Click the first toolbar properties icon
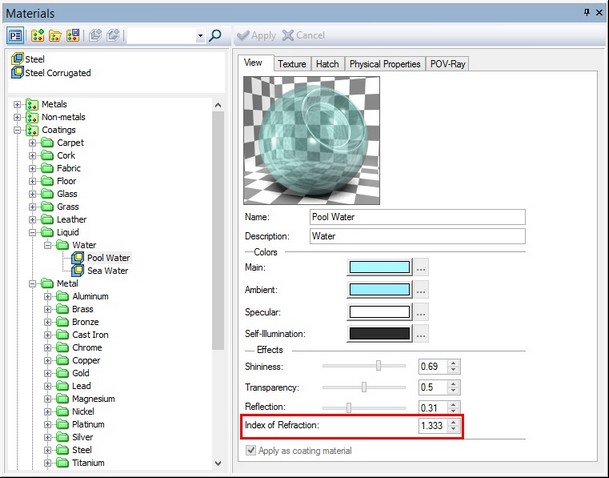 point(17,35)
